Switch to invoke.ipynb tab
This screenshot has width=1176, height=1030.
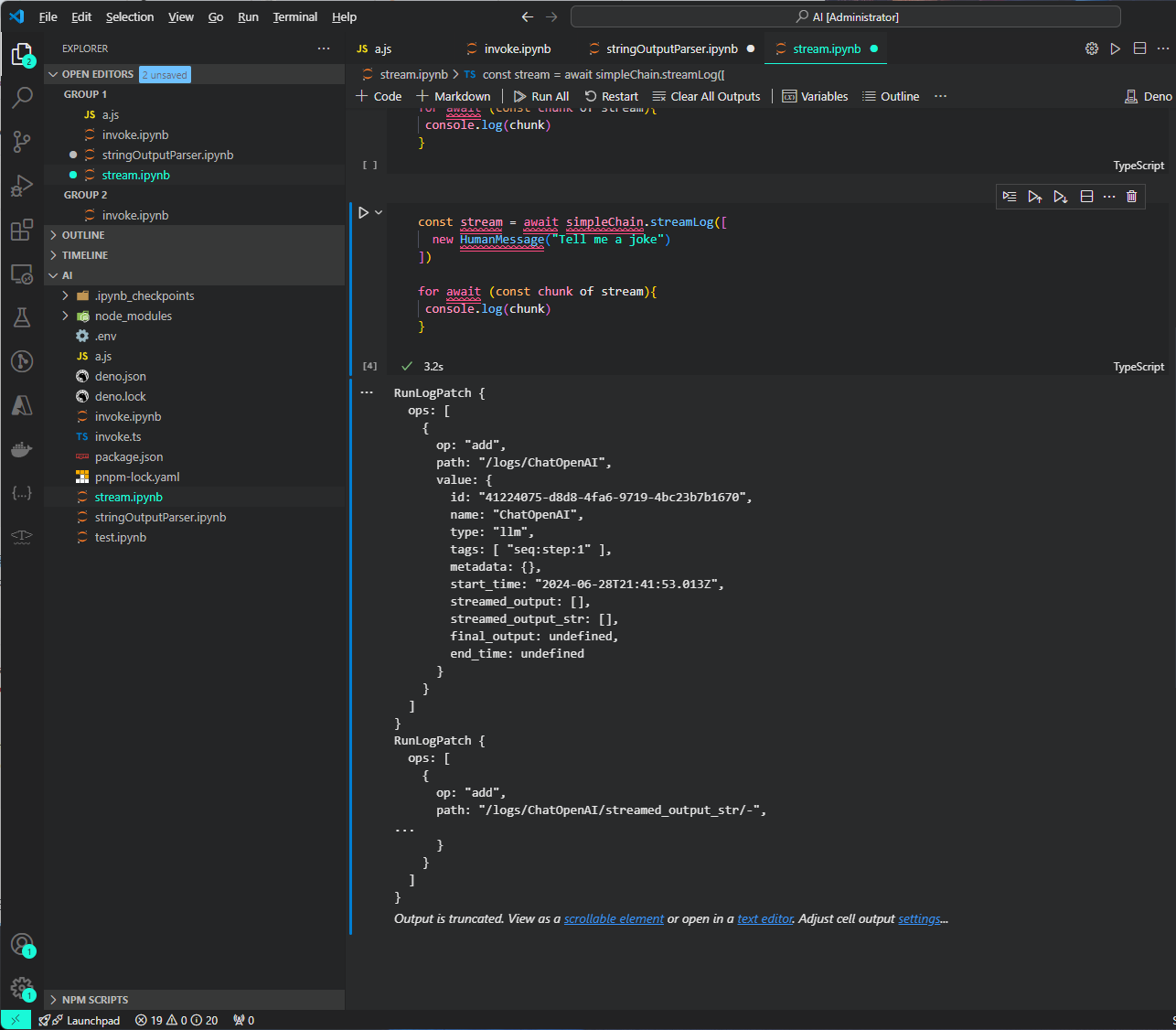point(518,48)
